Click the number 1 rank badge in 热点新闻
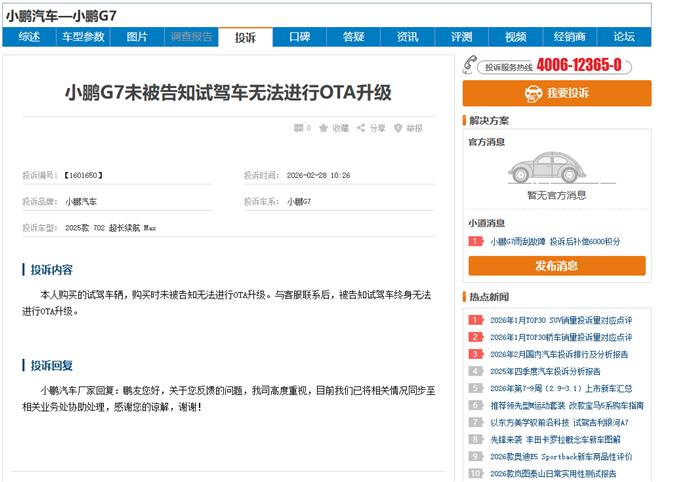 (x=476, y=320)
